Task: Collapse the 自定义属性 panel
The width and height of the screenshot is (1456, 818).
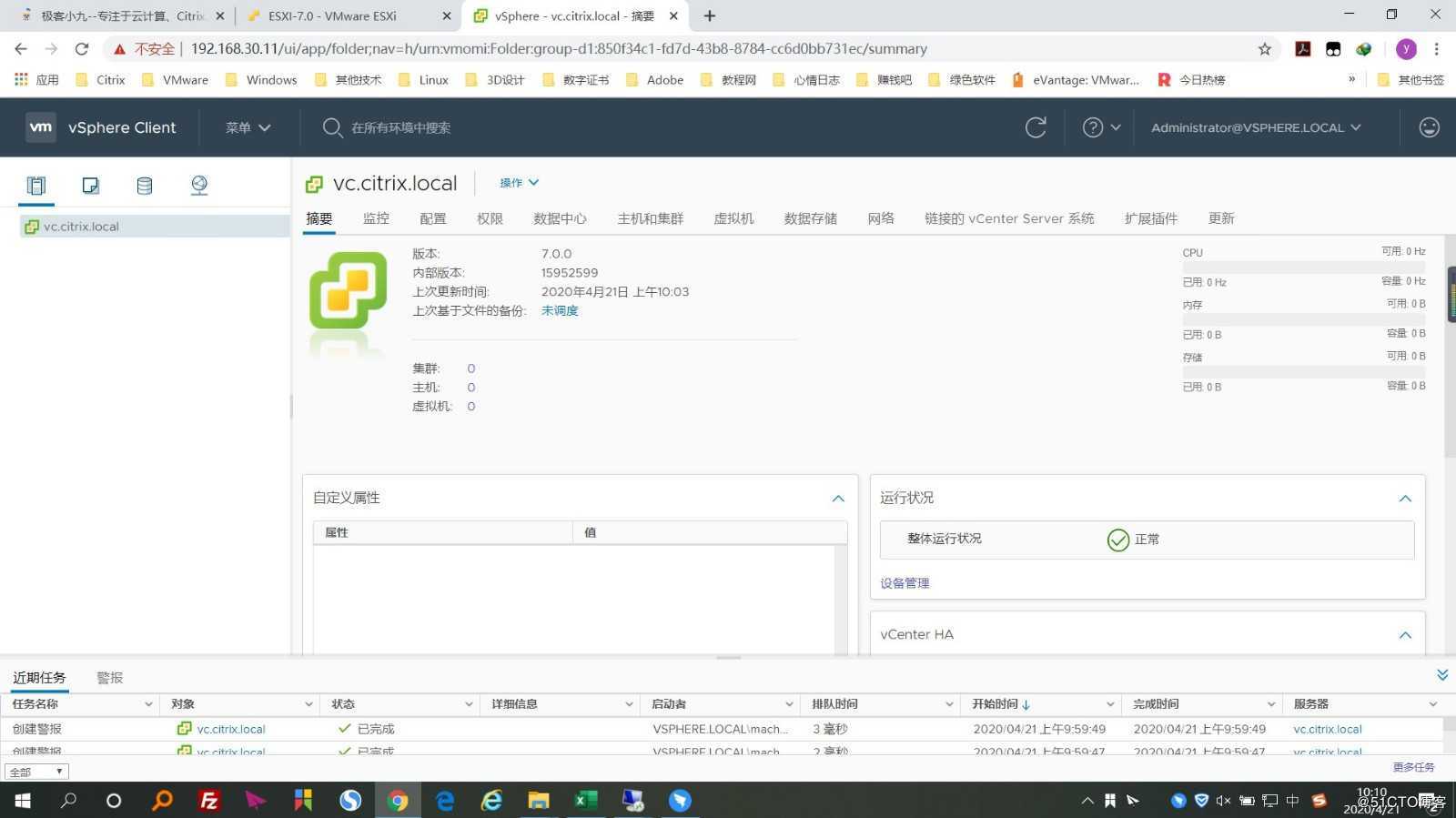Action: click(838, 499)
